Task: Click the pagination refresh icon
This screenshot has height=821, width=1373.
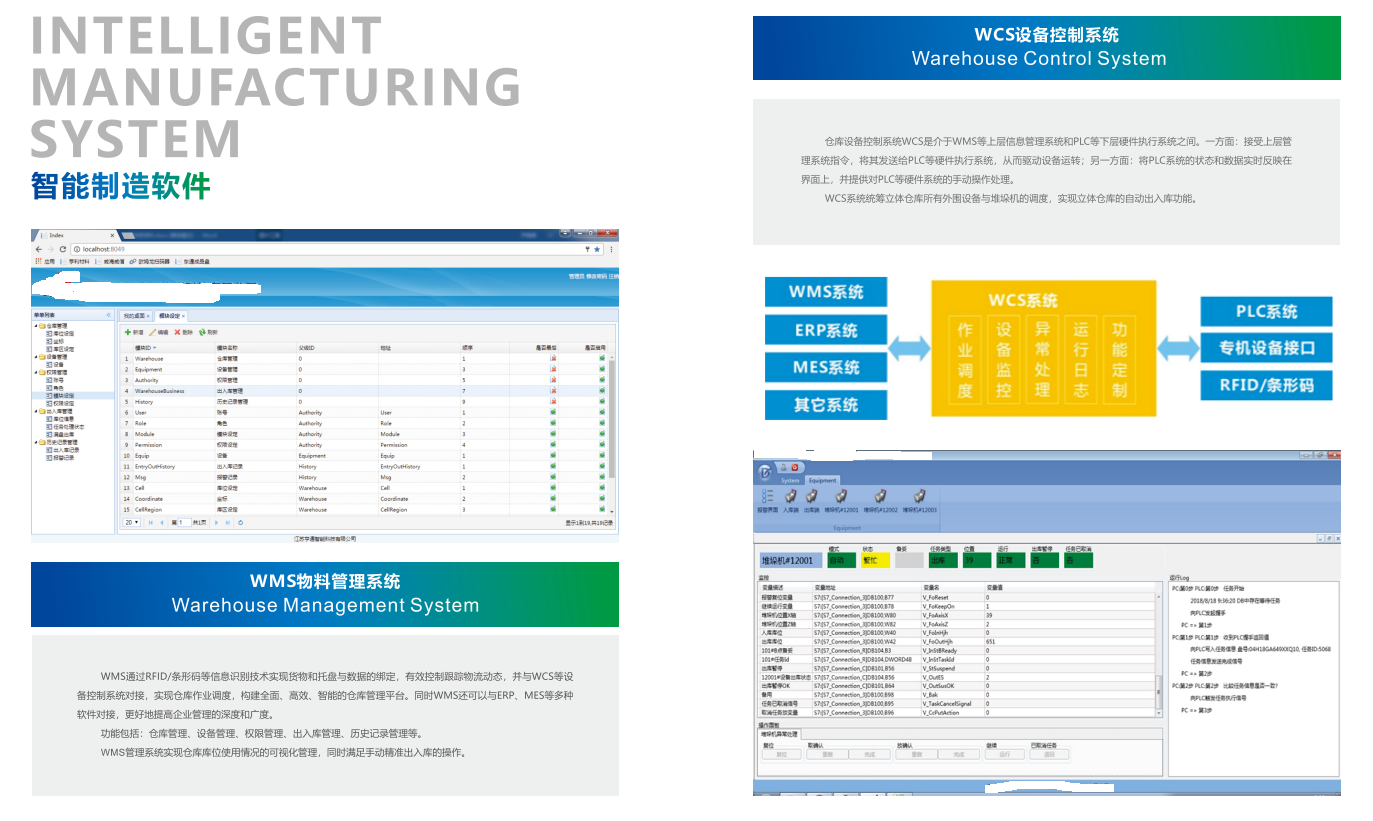Action: (240, 522)
